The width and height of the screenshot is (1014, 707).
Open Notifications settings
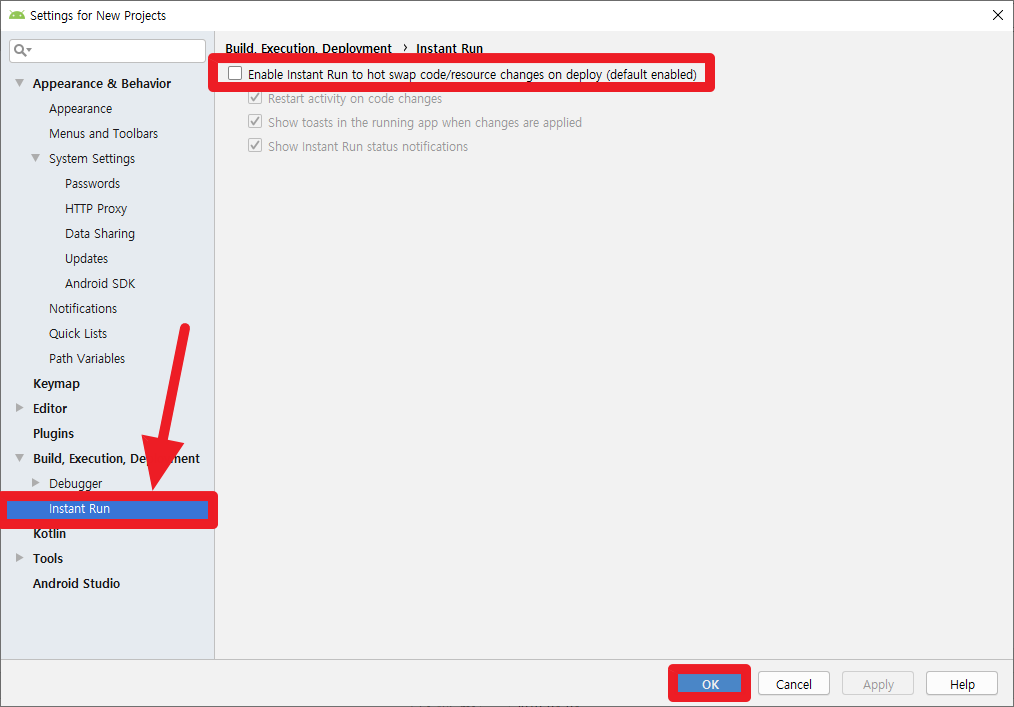point(83,309)
